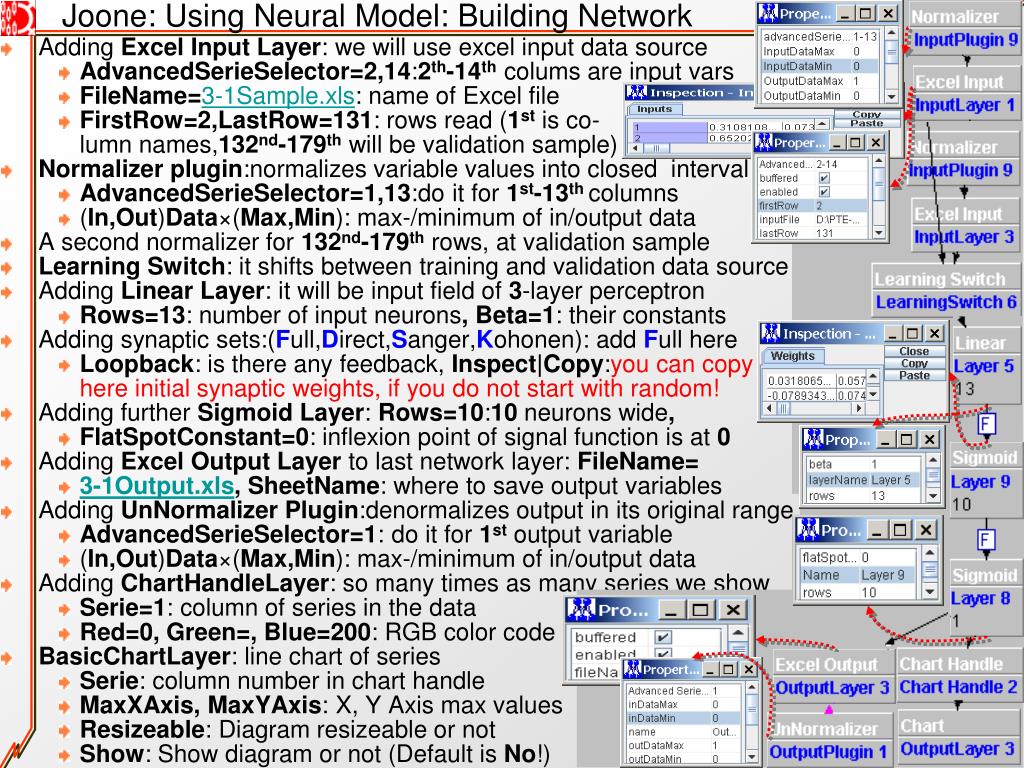Select the firstRow row with value 2

tap(813, 206)
